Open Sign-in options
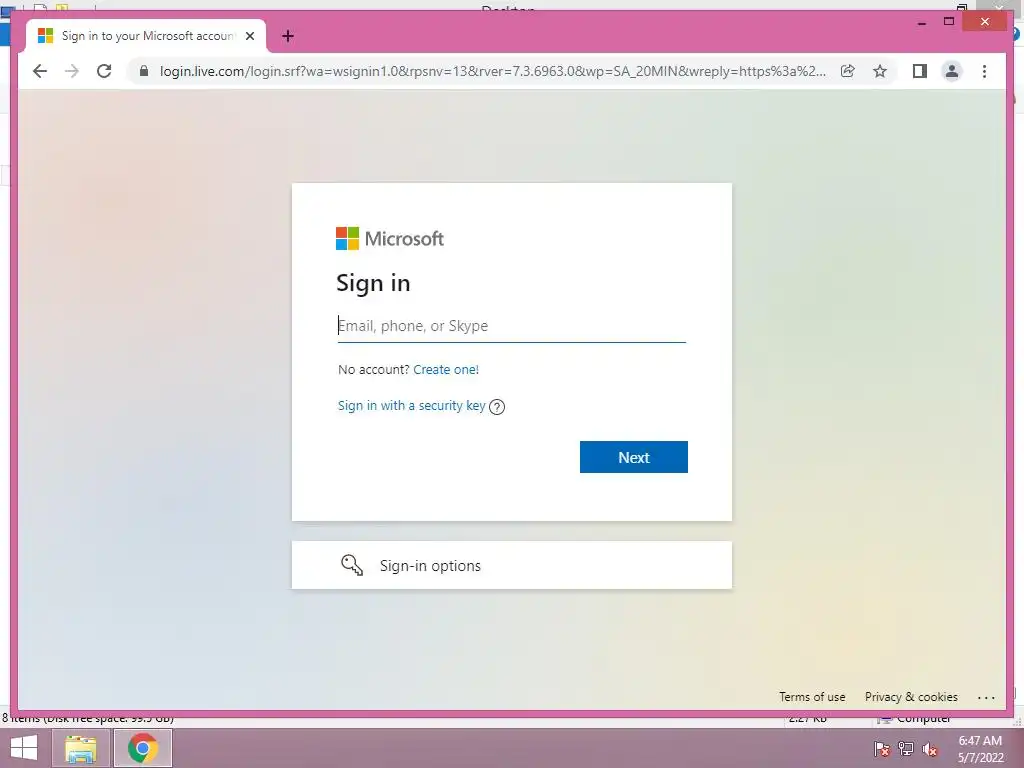 point(511,566)
